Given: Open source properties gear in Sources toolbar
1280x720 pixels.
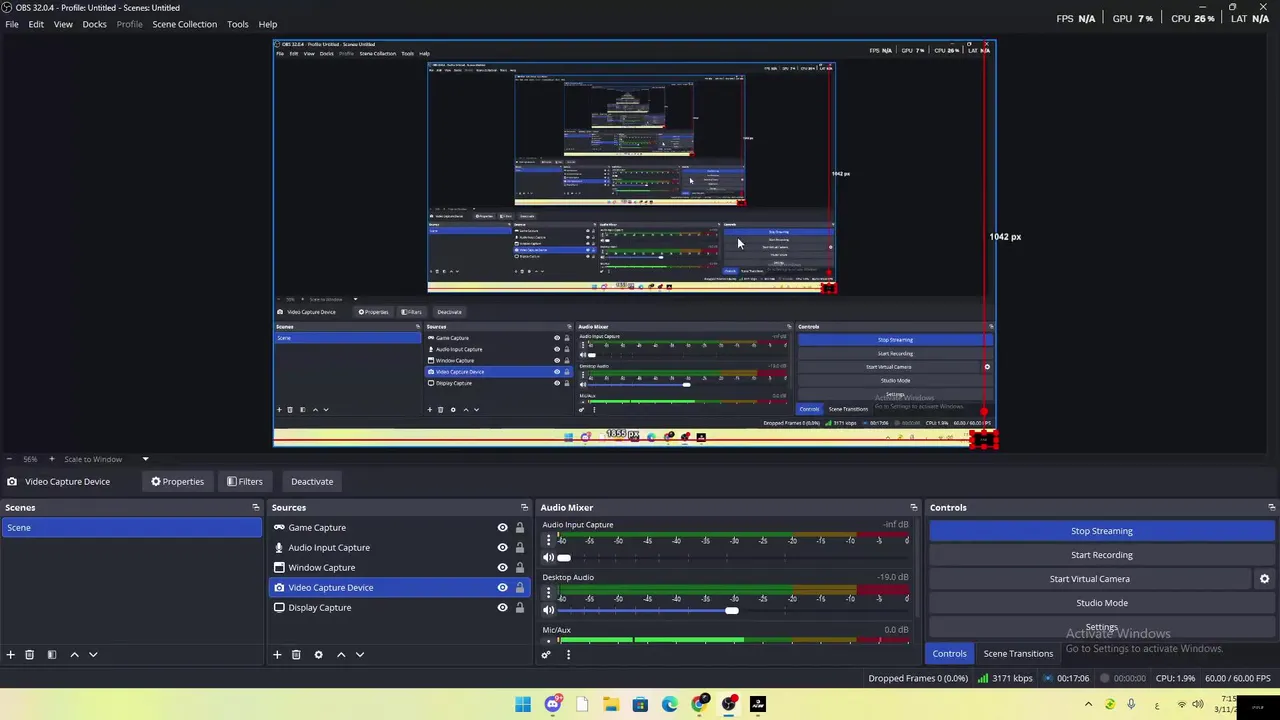Looking at the screenshot, I should [x=318, y=654].
